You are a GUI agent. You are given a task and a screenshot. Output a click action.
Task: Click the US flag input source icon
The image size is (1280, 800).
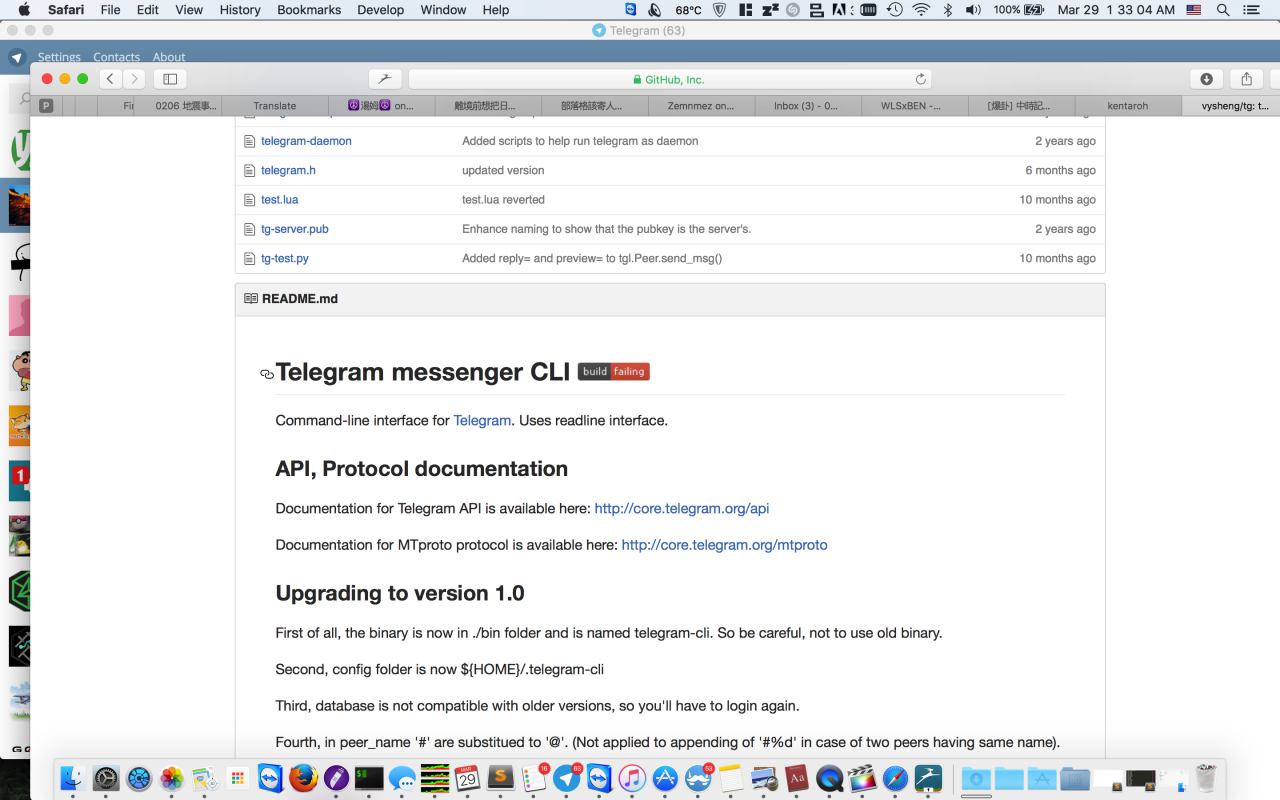coord(1193,10)
